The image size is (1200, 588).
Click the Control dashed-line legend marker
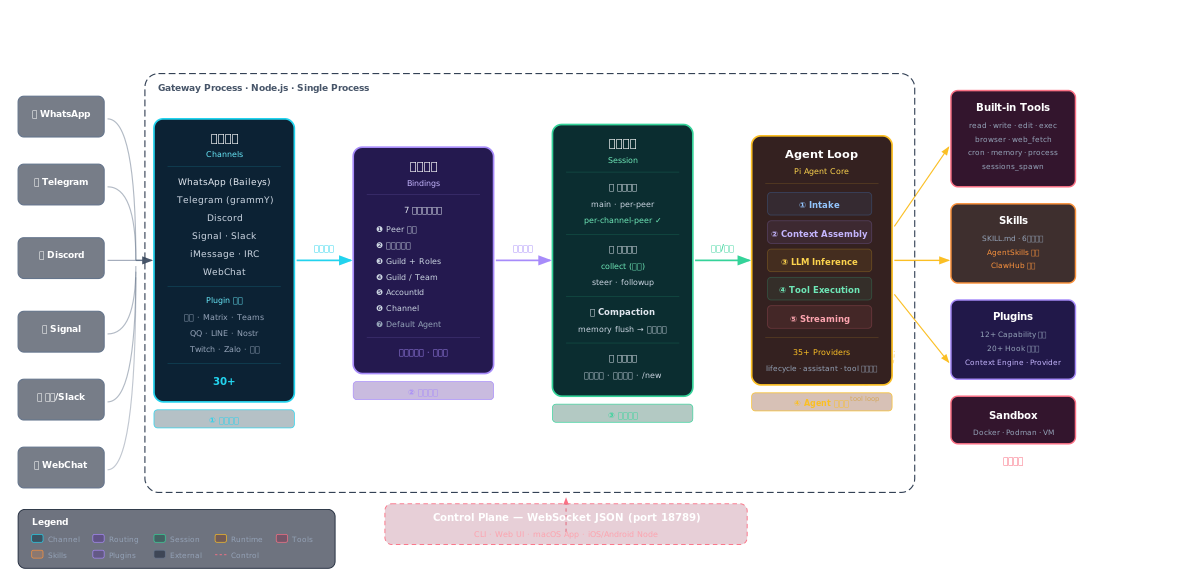(x=221, y=554)
